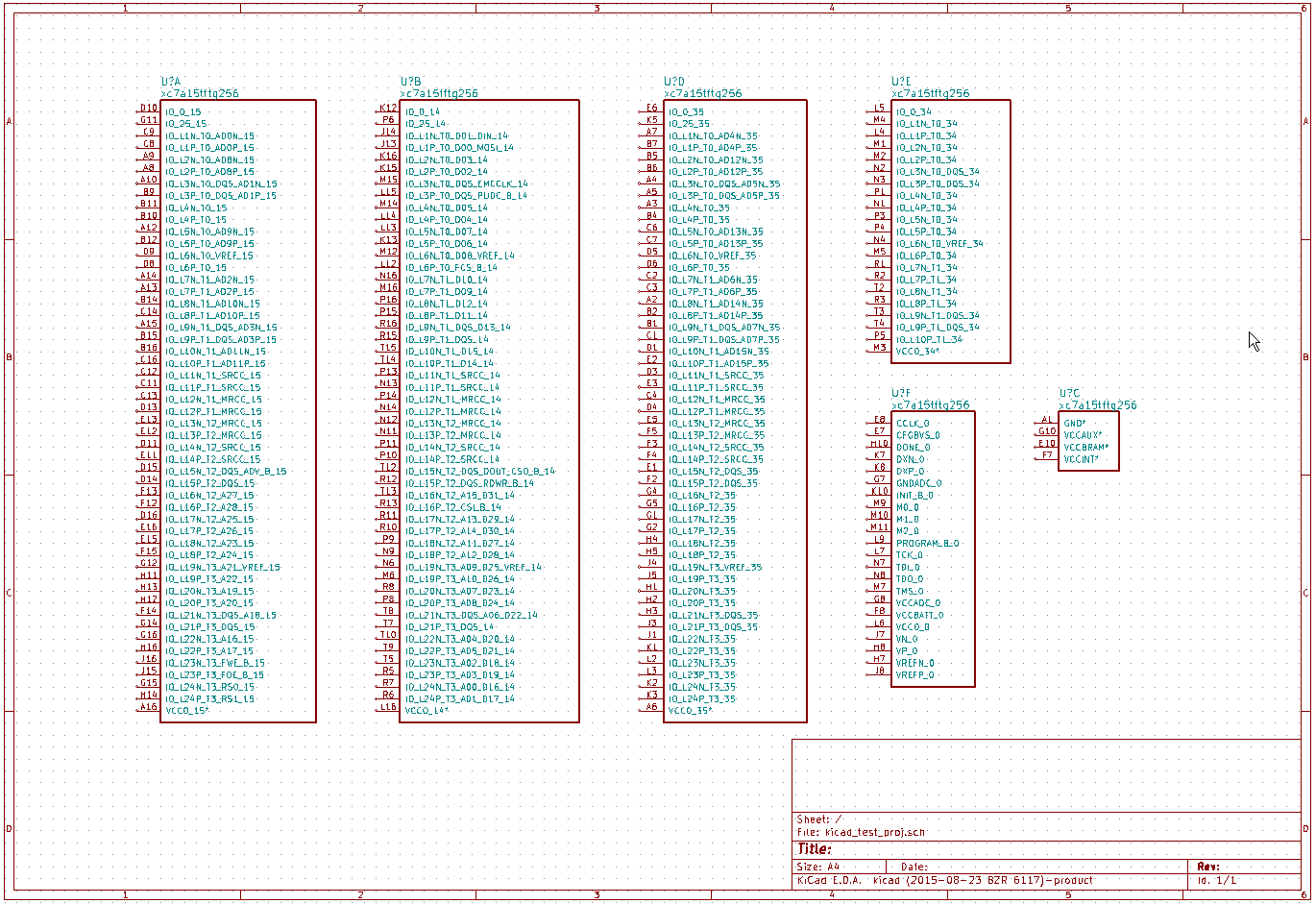
Task: Click the Id: 1/1 sheet number
Action: [1217, 880]
